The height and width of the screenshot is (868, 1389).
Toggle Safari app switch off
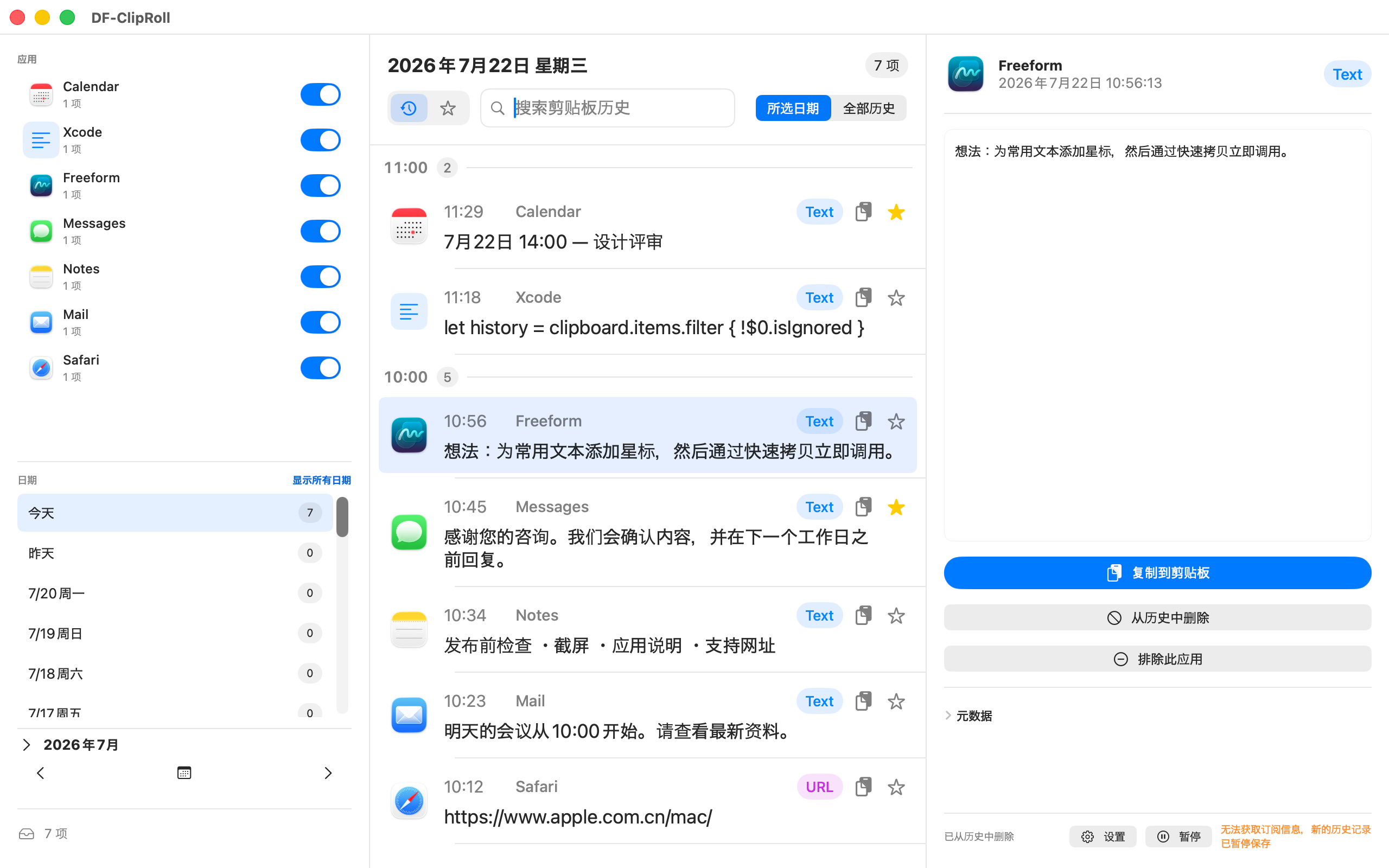click(320, 368)
